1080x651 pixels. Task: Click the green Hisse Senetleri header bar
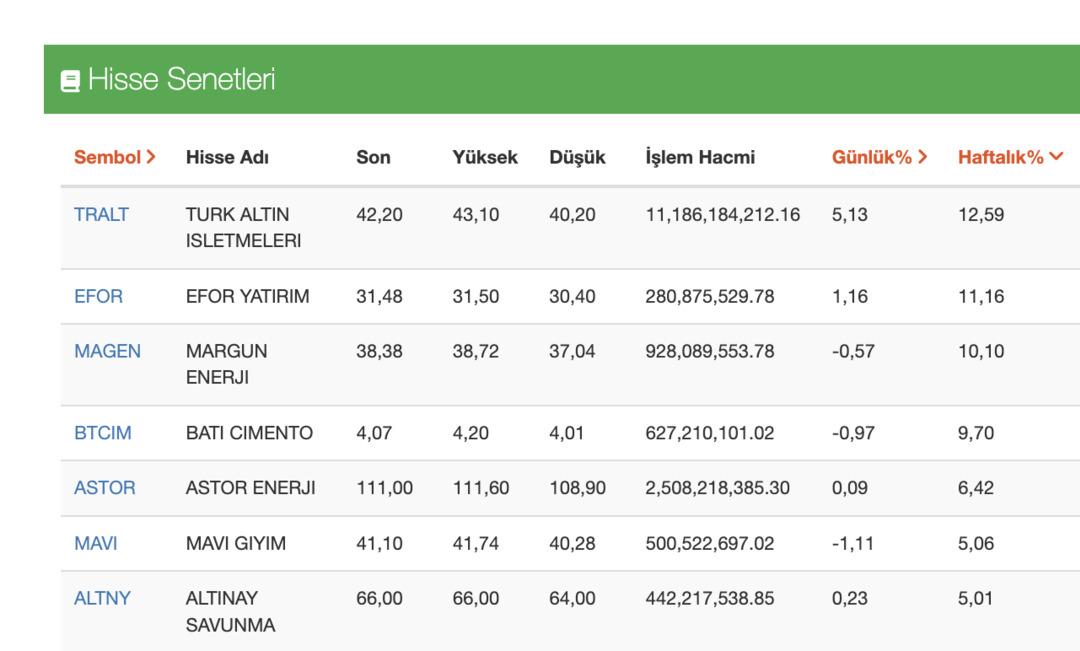click(540, 79)
